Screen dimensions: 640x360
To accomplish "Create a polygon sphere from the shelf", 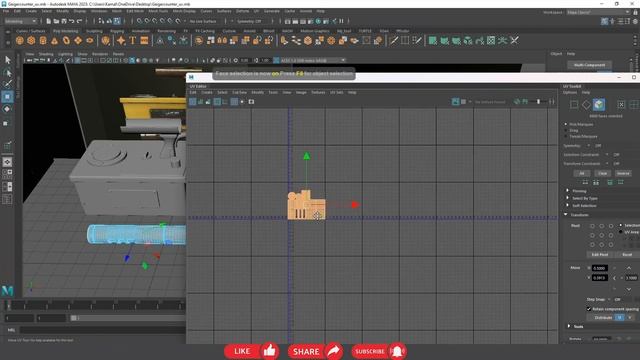I will click(20, 40).
